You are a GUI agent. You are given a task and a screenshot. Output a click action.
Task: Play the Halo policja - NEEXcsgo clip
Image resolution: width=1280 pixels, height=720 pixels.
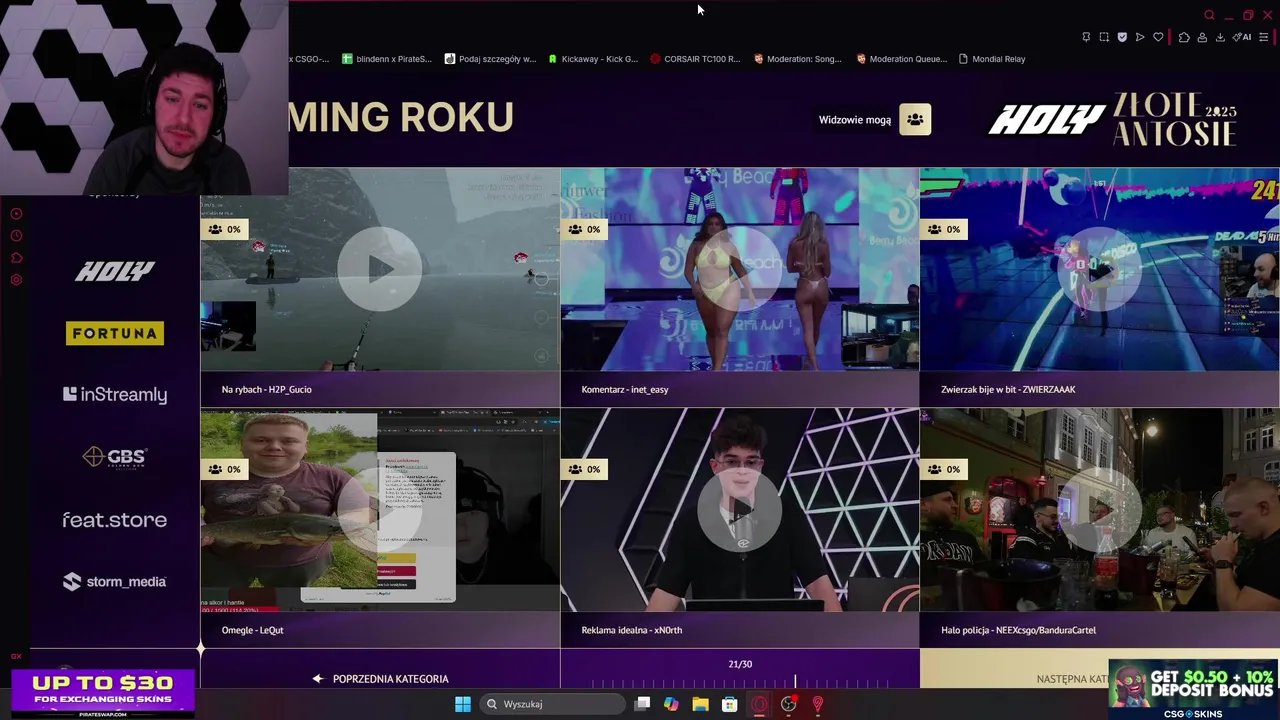pos(1099,509)
